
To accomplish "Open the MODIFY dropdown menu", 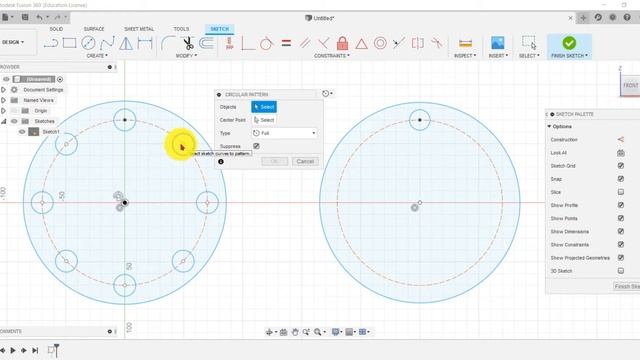I will 187,56.
